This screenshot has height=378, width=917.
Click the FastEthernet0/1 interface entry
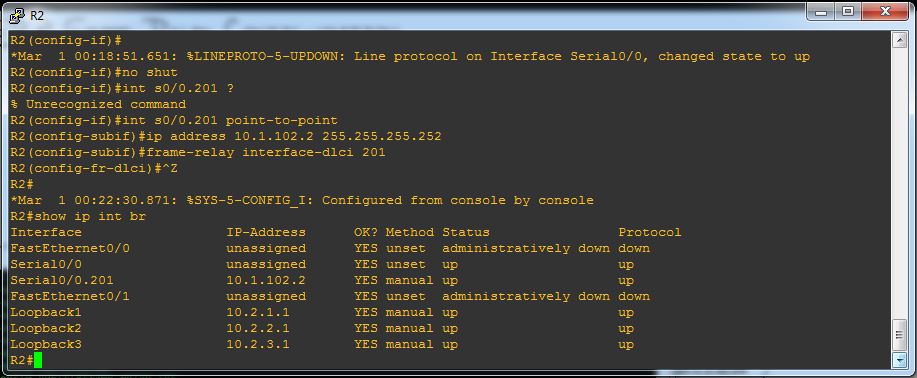coord(70,296)
